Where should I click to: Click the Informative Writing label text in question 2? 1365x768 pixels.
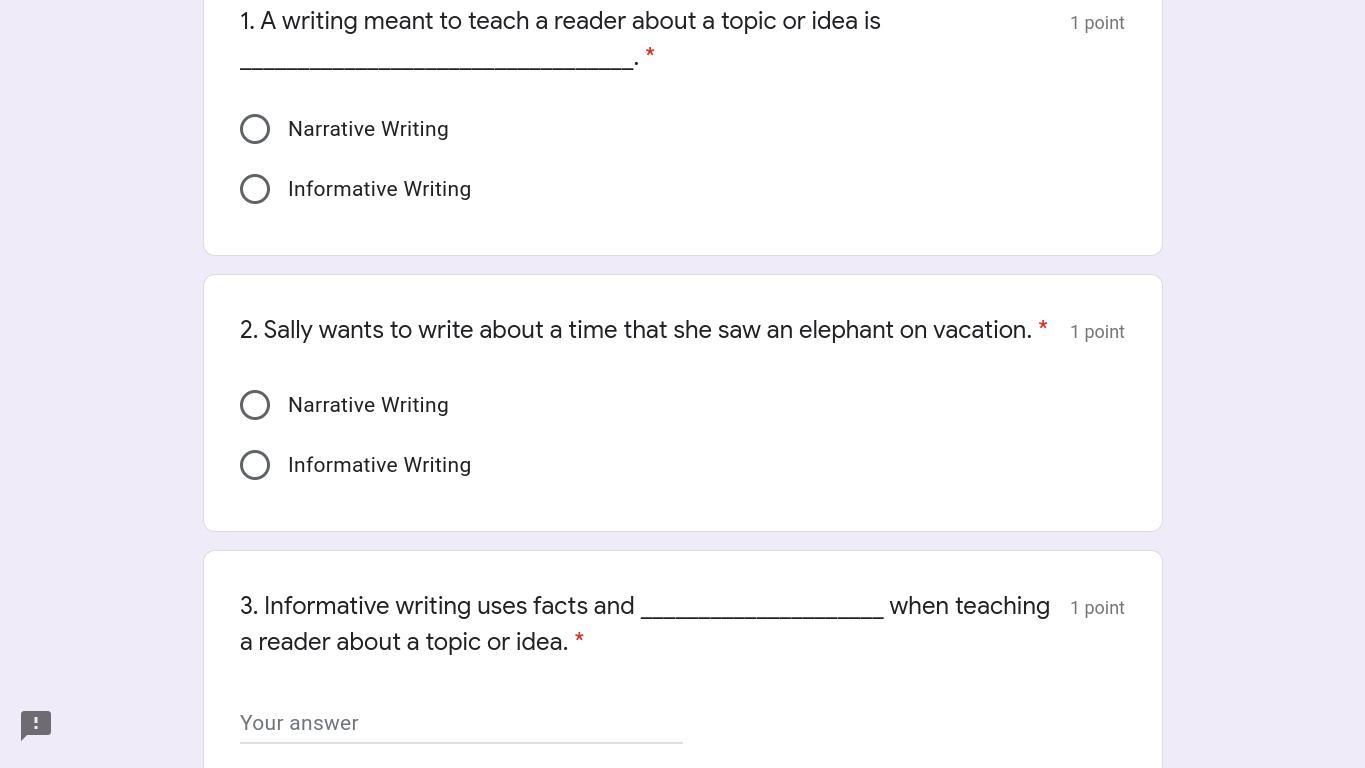[379, 465]
